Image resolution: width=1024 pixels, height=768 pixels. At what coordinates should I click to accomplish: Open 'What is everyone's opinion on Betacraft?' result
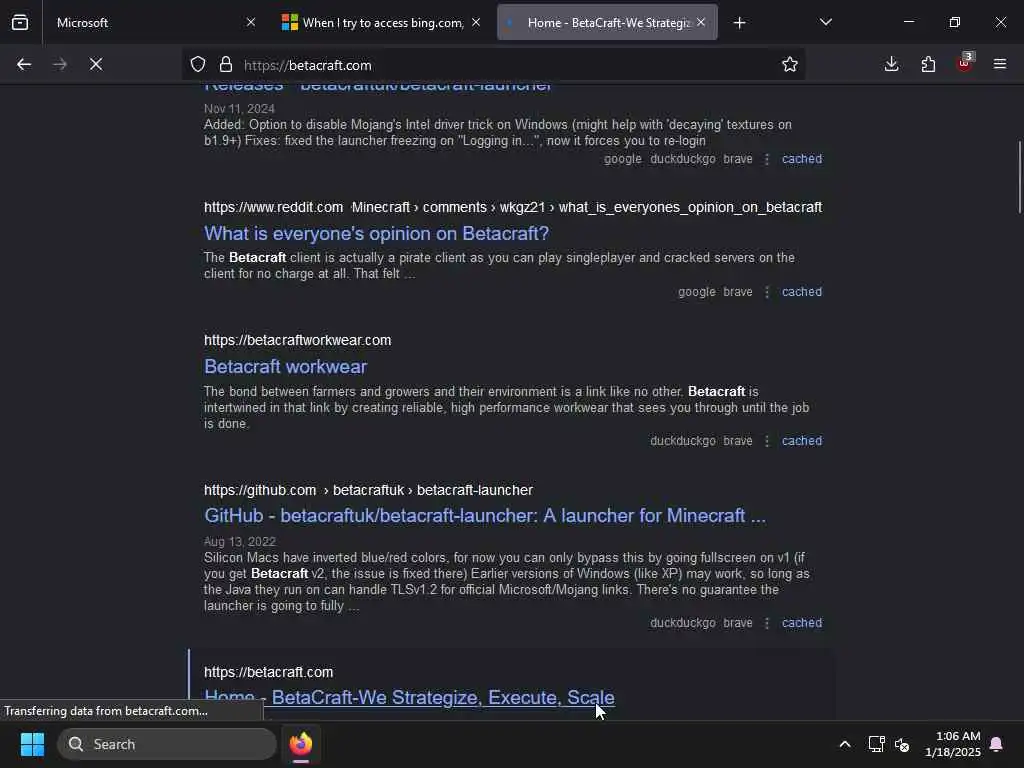pos(376,233)
